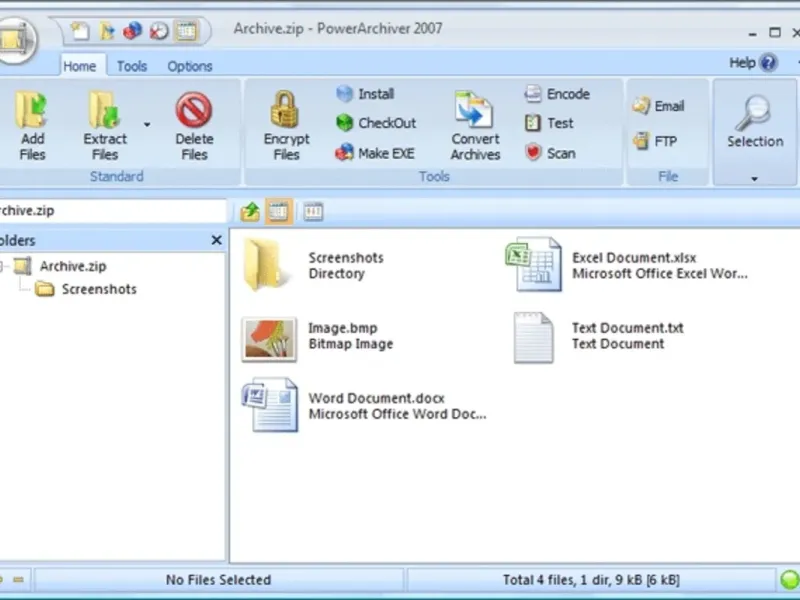Click the "No Files Selected" status text
Viewport: 800px width, 600px height.
point(218,580)
